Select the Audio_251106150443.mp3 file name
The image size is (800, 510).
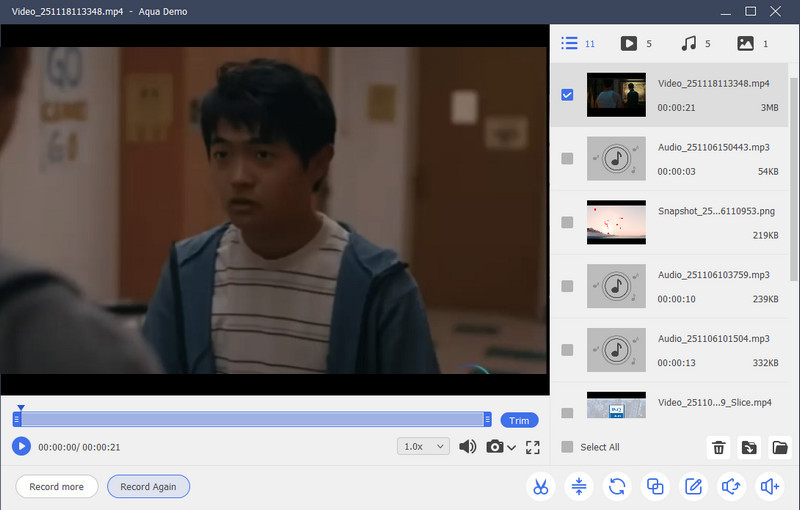[713, 147]
